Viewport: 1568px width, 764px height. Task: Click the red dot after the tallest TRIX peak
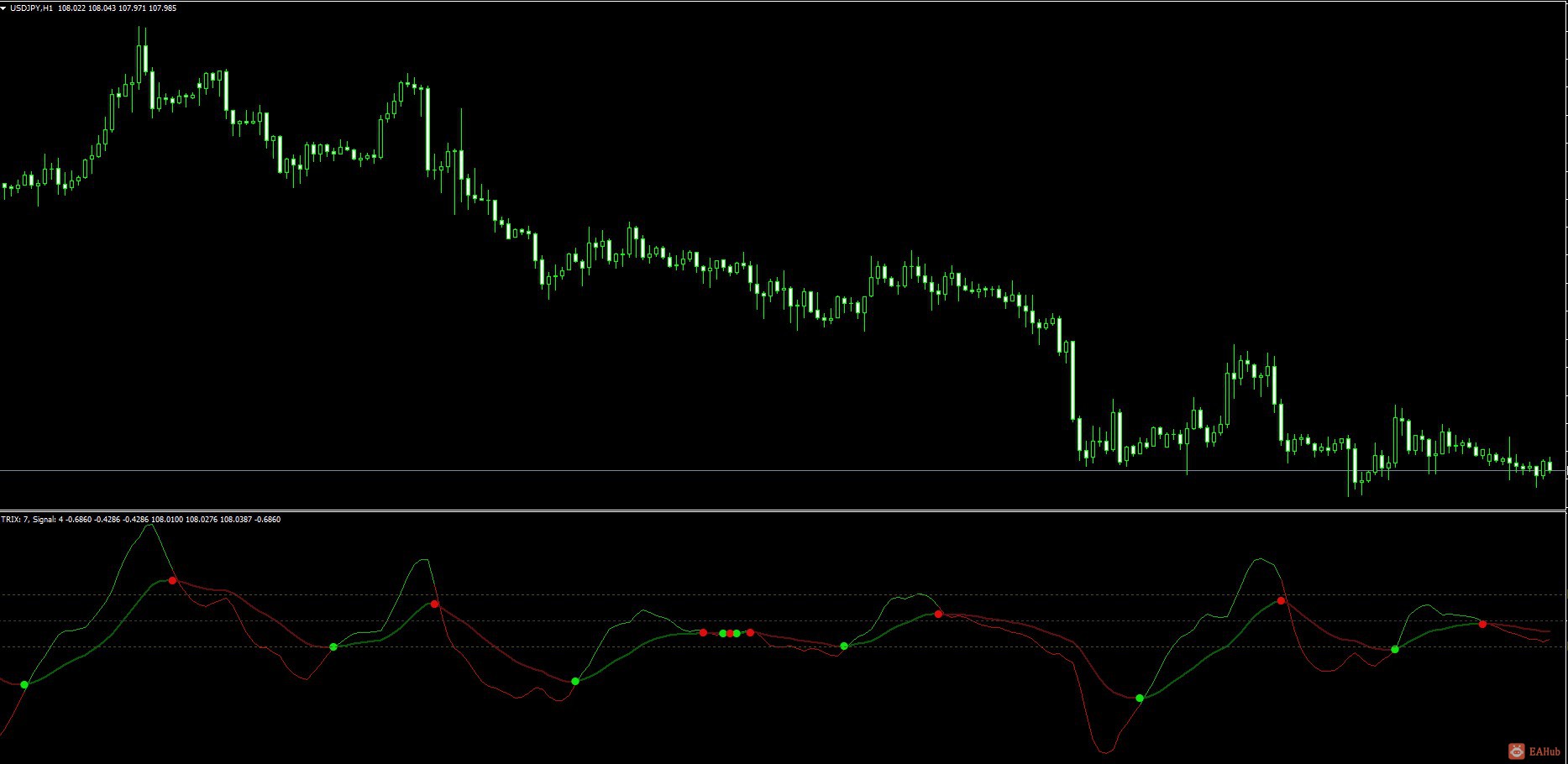click(172, 580)
